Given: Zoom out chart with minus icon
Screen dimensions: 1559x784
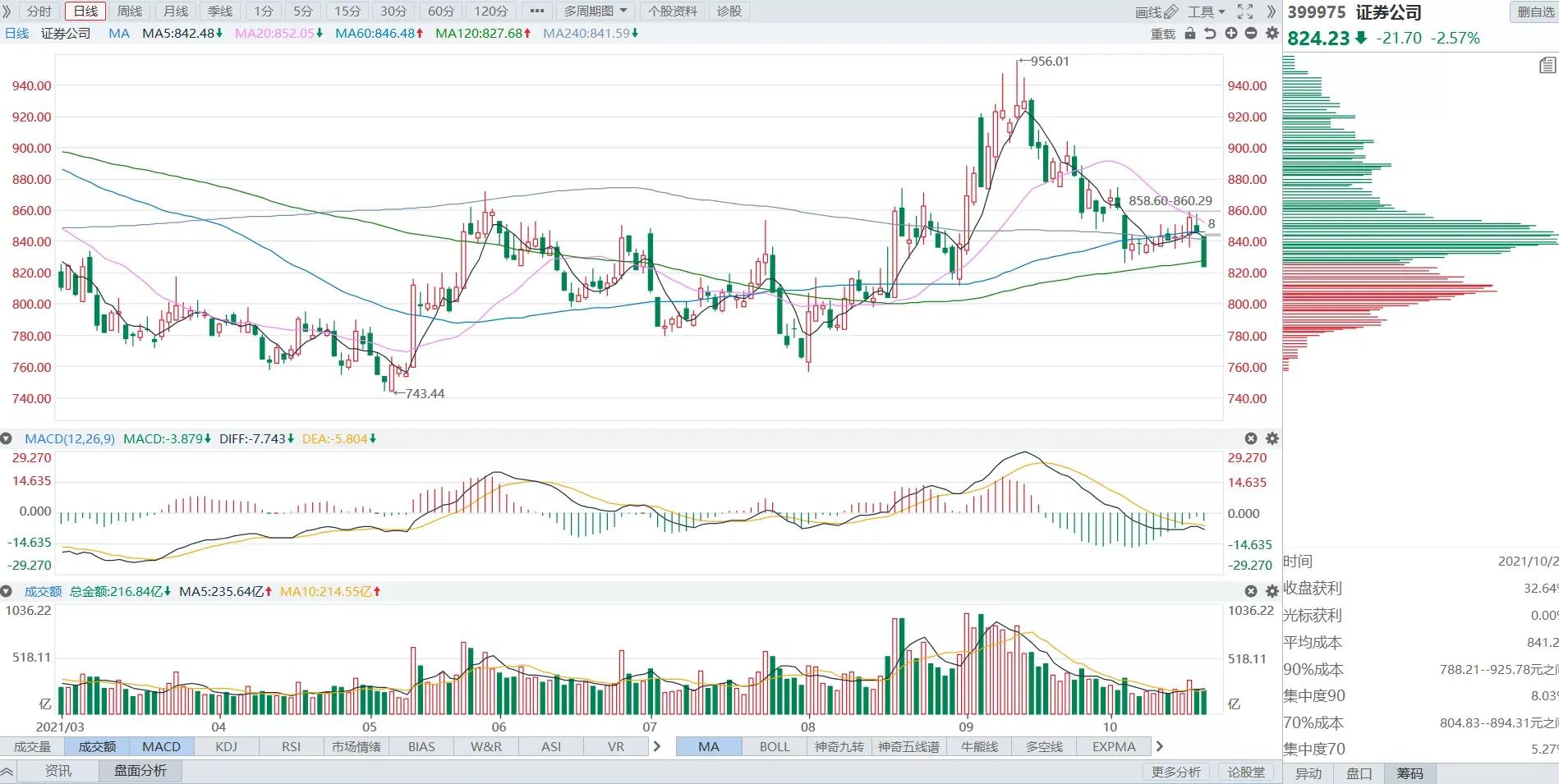Looking at the screenshot, I should pos(1251,34).
